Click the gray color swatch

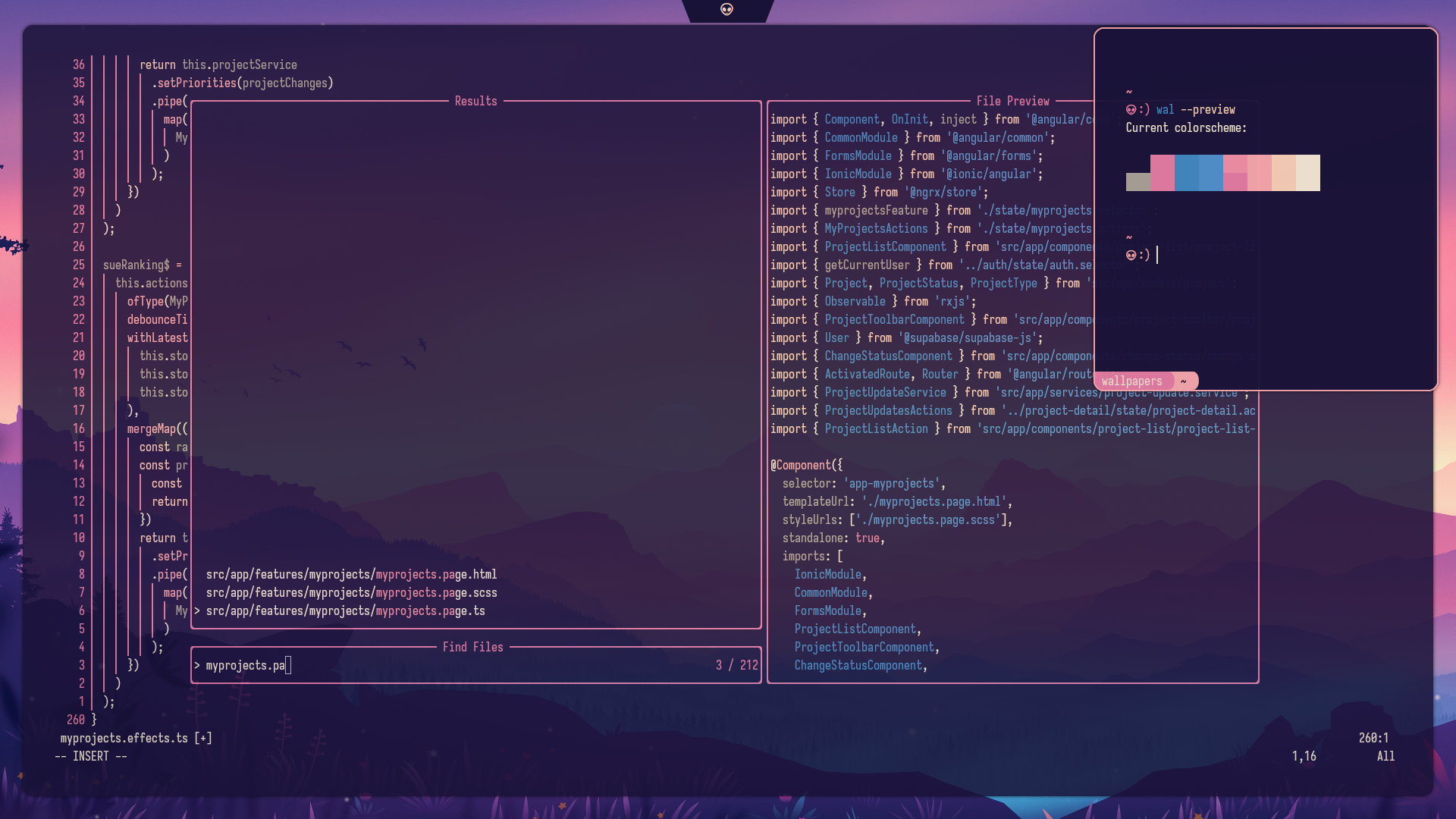(1137, 182)
